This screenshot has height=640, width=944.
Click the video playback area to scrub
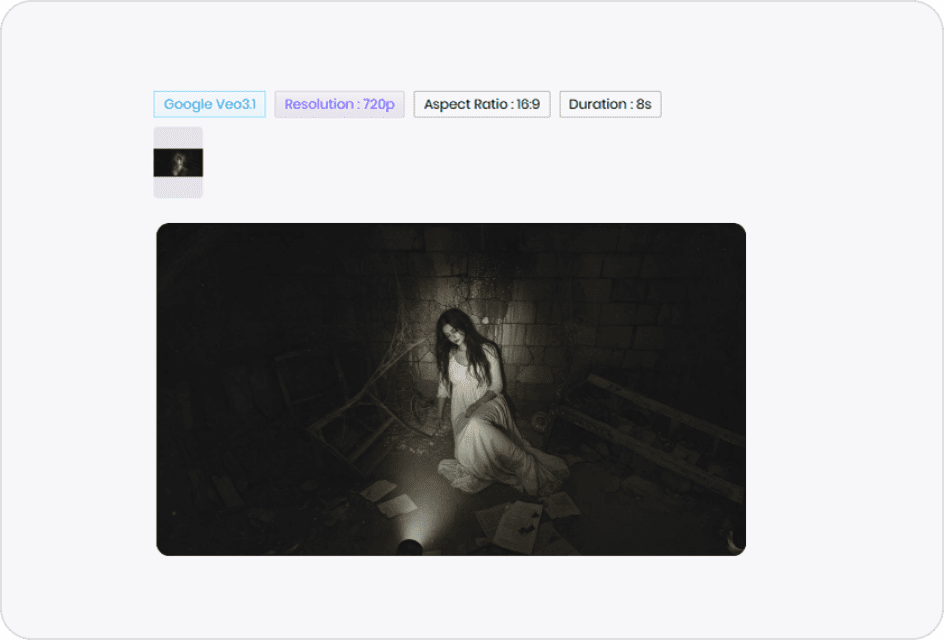click(451, 389)
